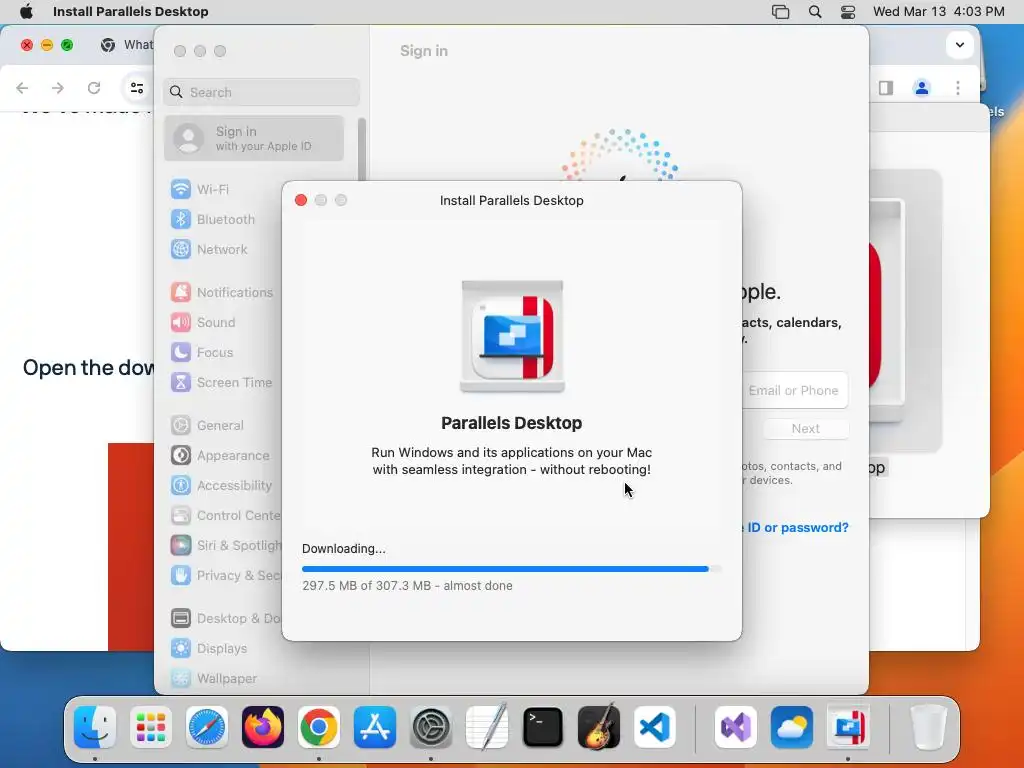Click the forgot ID or password link

click(x=795, y=528)
